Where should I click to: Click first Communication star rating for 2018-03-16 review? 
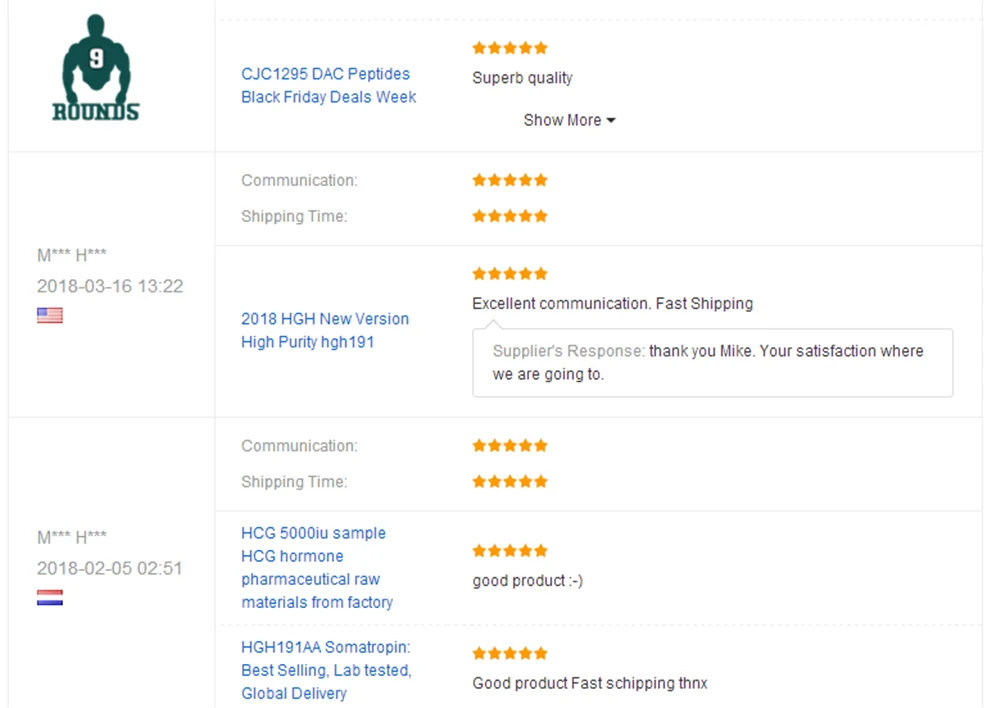510,181
